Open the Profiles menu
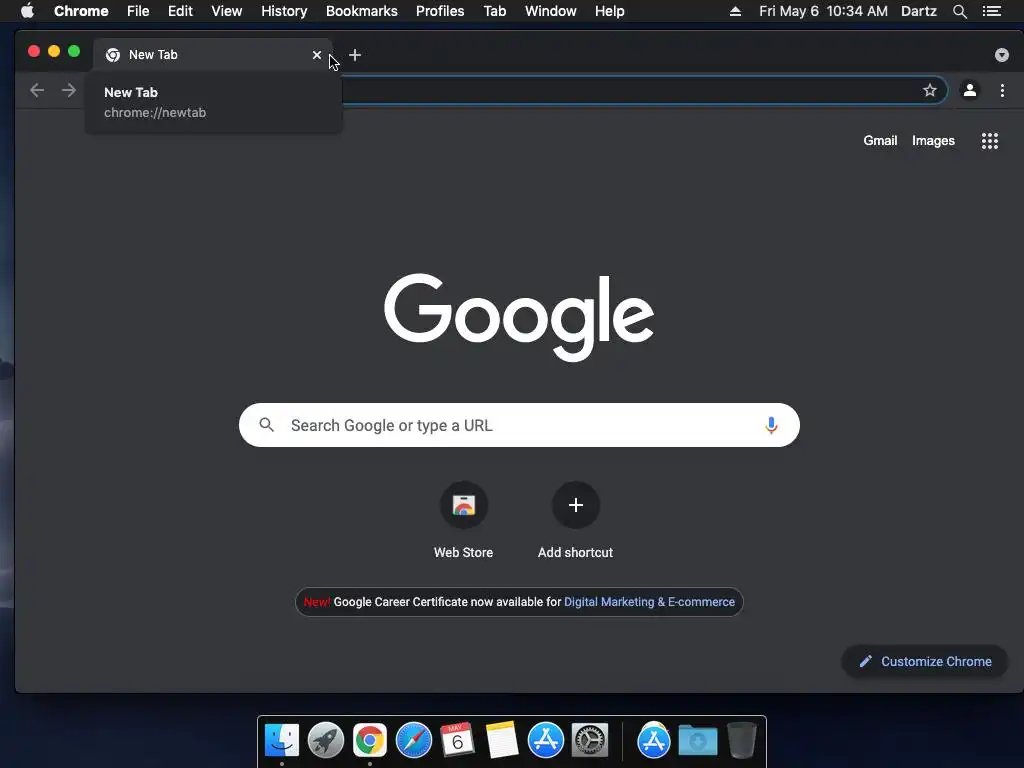This screenshot has width=1024, height=768. (440, 11)
